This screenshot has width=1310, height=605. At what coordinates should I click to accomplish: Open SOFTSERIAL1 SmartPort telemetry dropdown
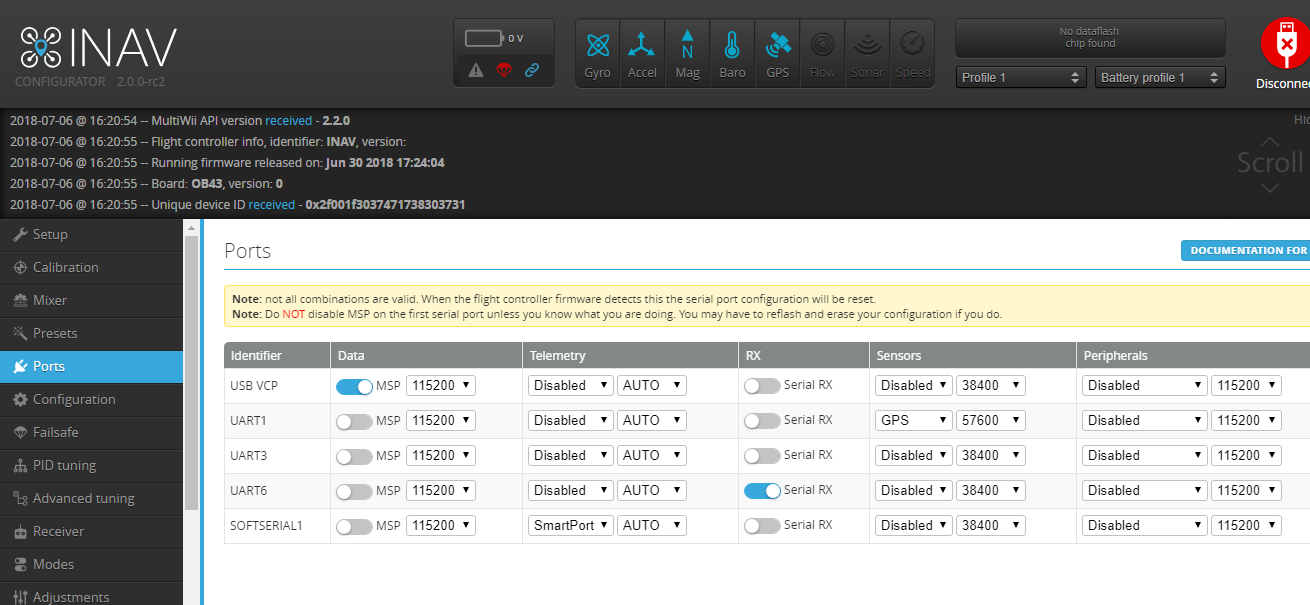coord(571,525)
